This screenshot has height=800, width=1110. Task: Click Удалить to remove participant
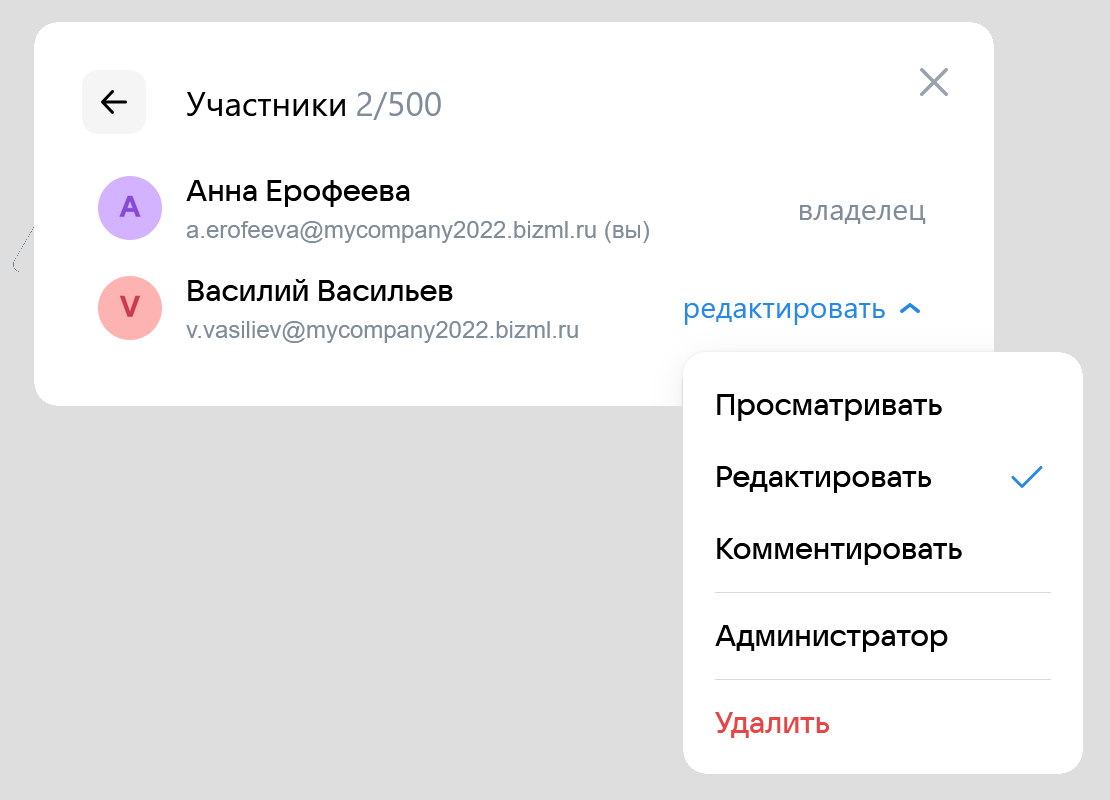pyautogui.click(x=773, y=723)
